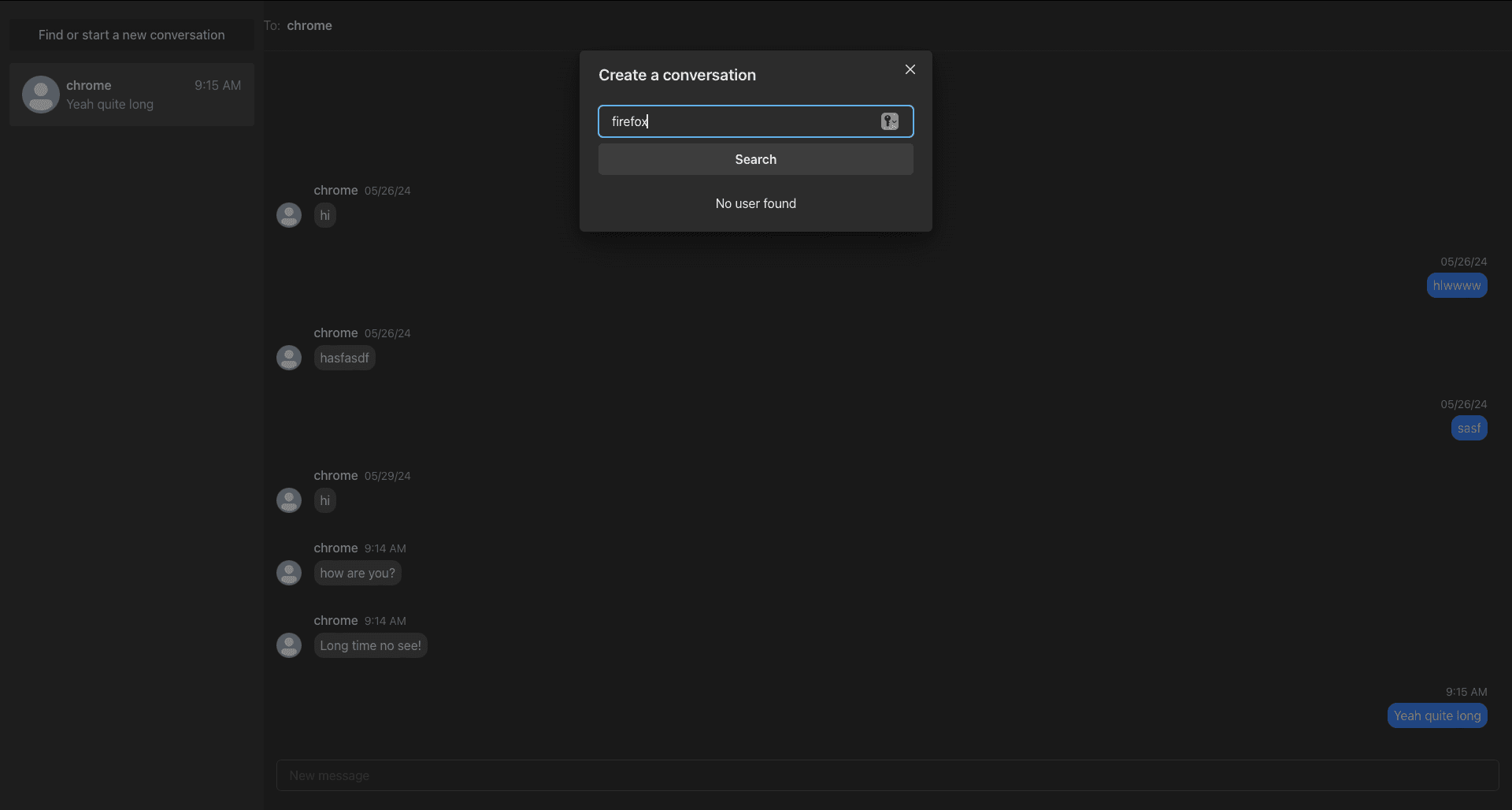Screen dimensions: 1512x810
Task: Select the chrome conversation in sidebar
Action: [132, 95]
